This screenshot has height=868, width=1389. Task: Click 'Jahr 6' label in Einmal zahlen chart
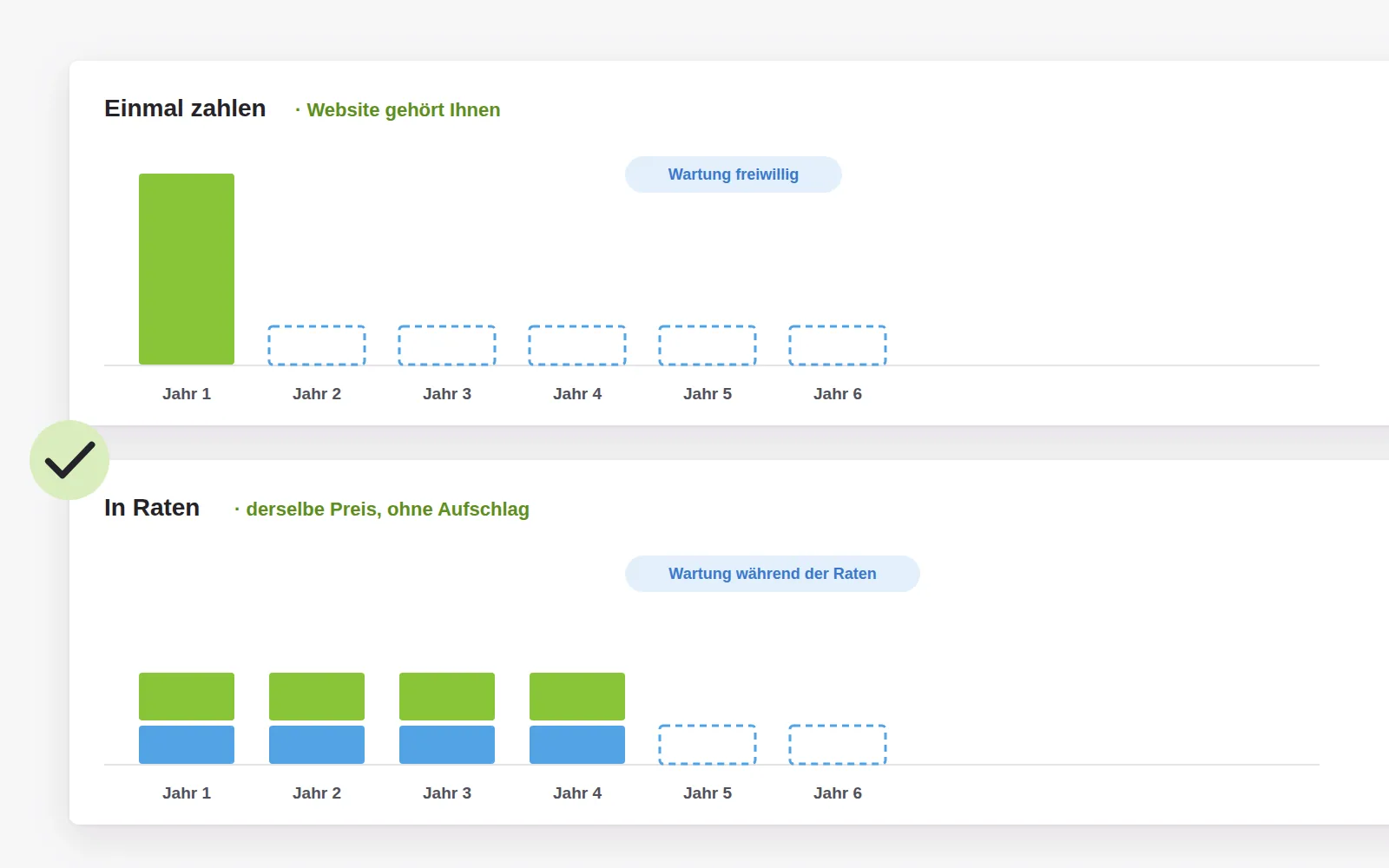(x=838, y=394)
